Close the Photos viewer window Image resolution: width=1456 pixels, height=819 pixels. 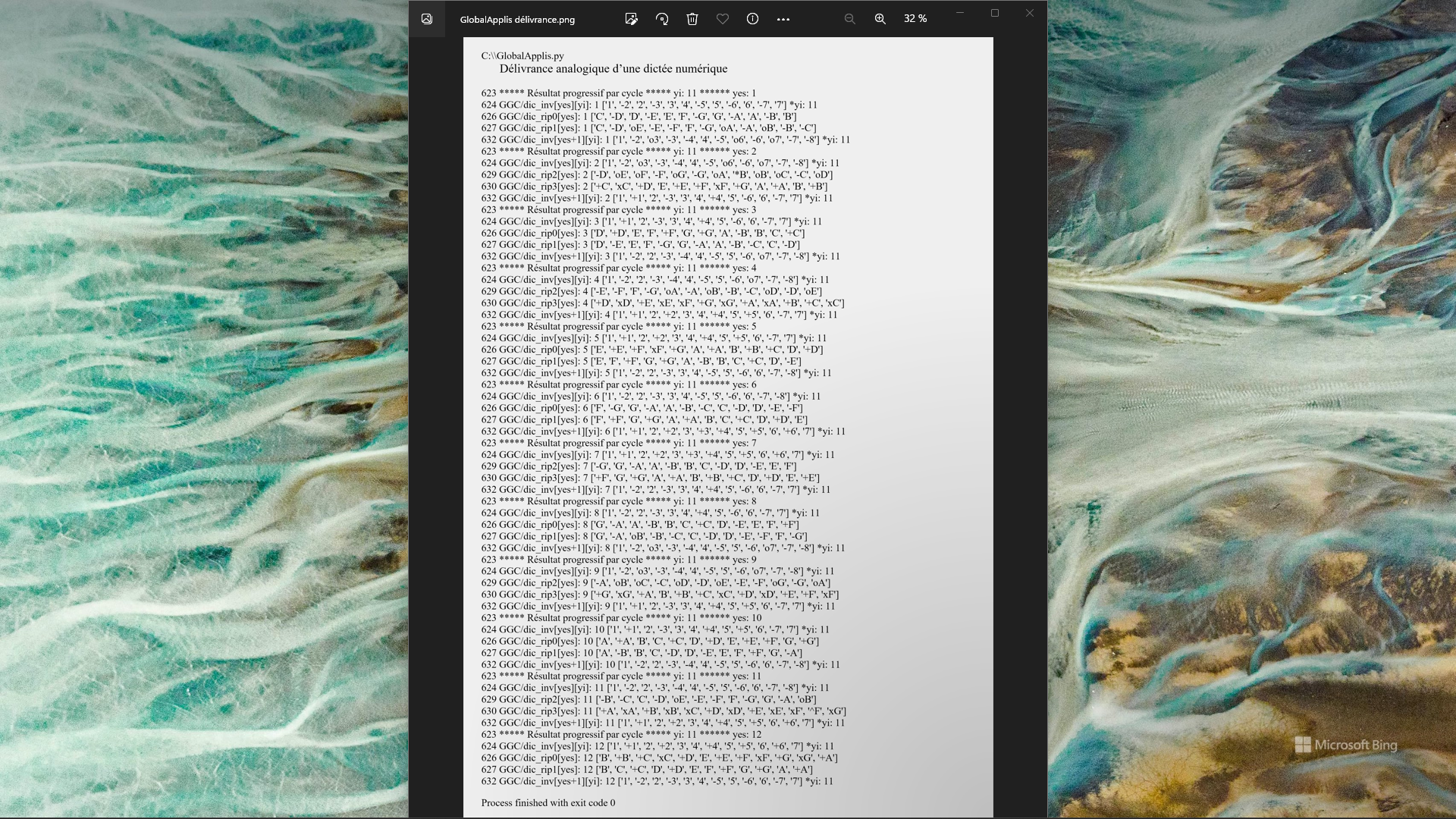click(1029, 13)
